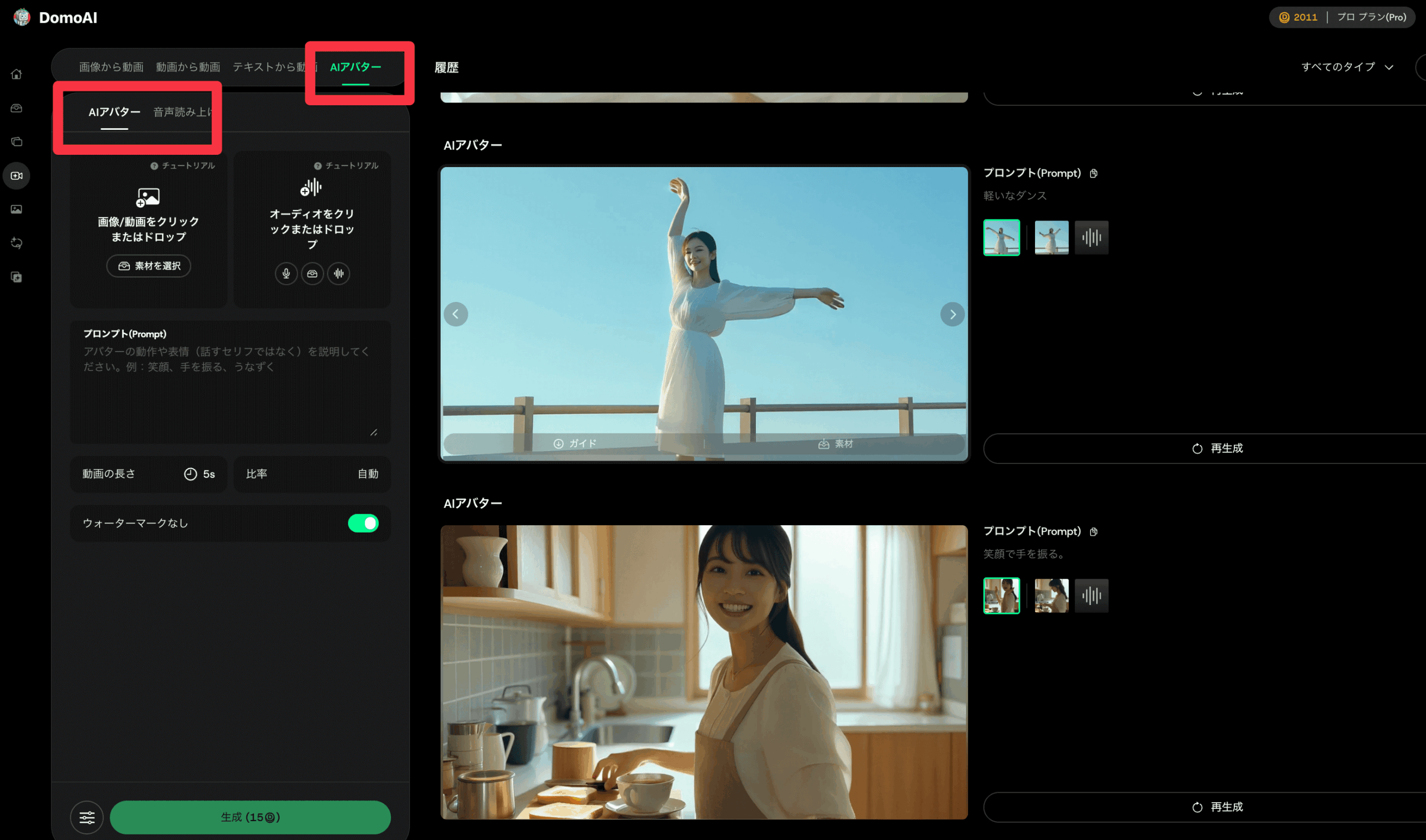The image size is (1426, 840).
Task: Choose assets with the 素材を選択 button
Action: tap(148, 266)
